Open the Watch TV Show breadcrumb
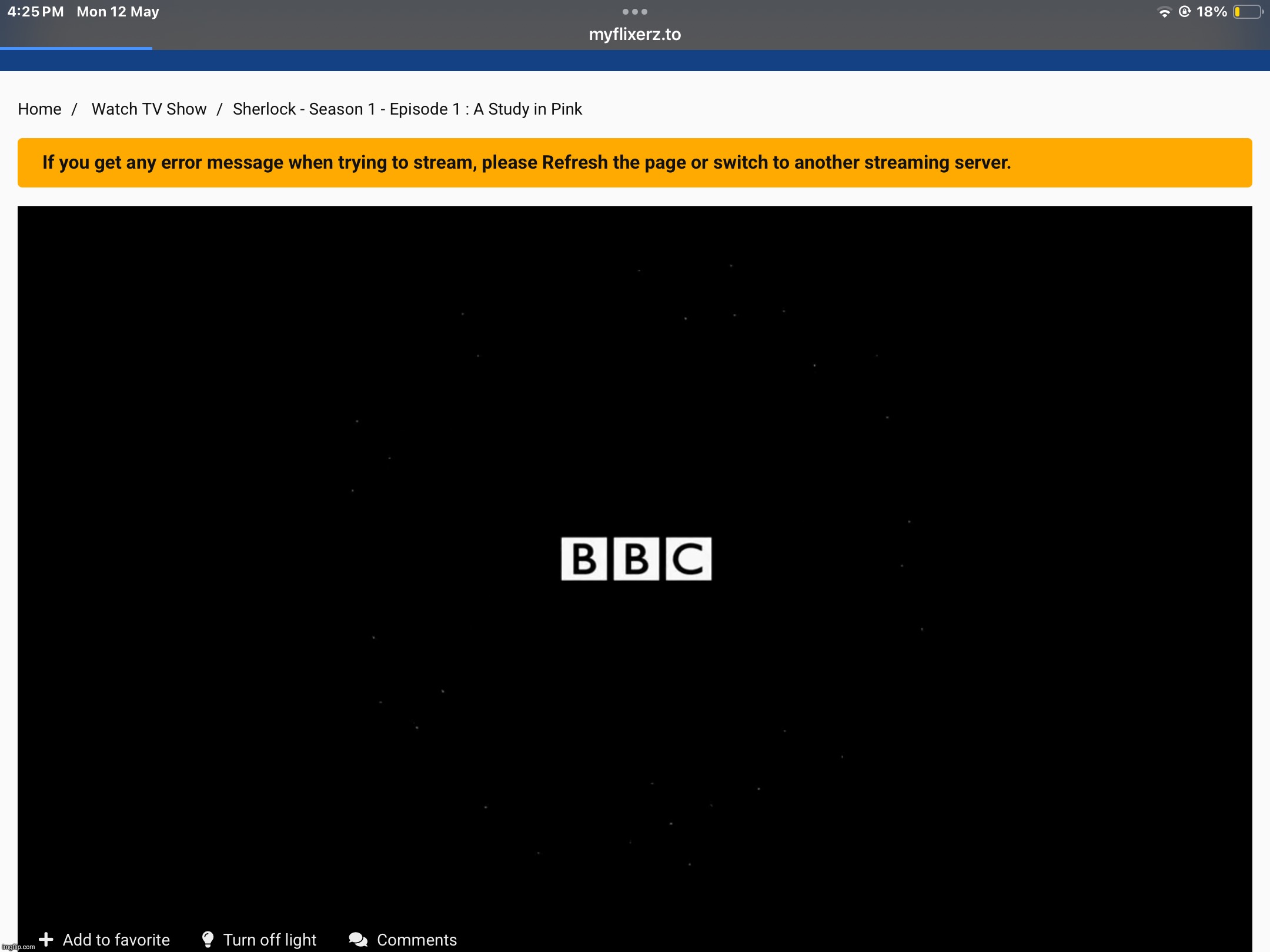Viewport: 1270px width, 952px height. [149, 109]
